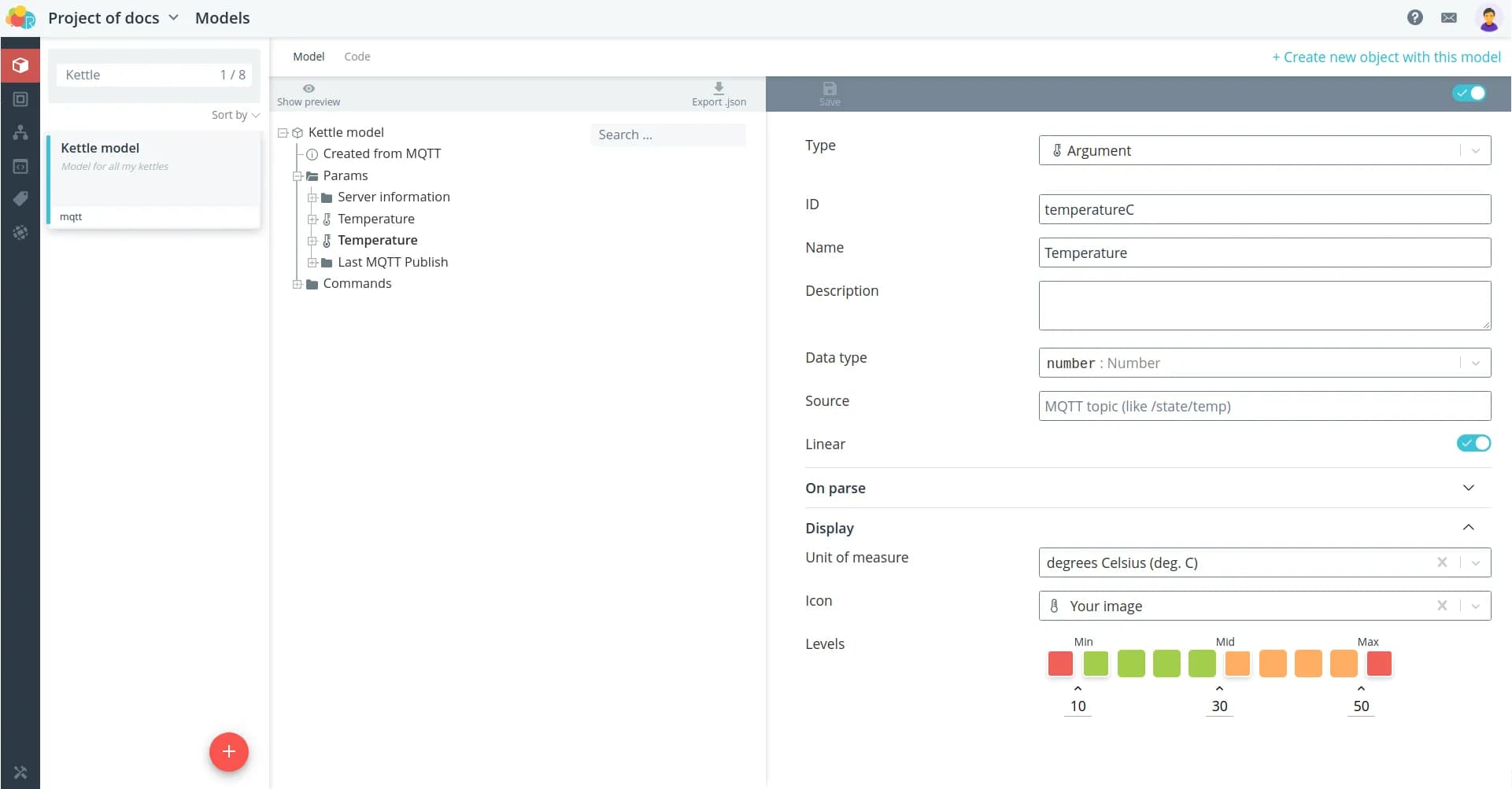The height and width of the screenshot is (789, 1512).
Task: Open the Sort by menu
Action: [235, 115]
